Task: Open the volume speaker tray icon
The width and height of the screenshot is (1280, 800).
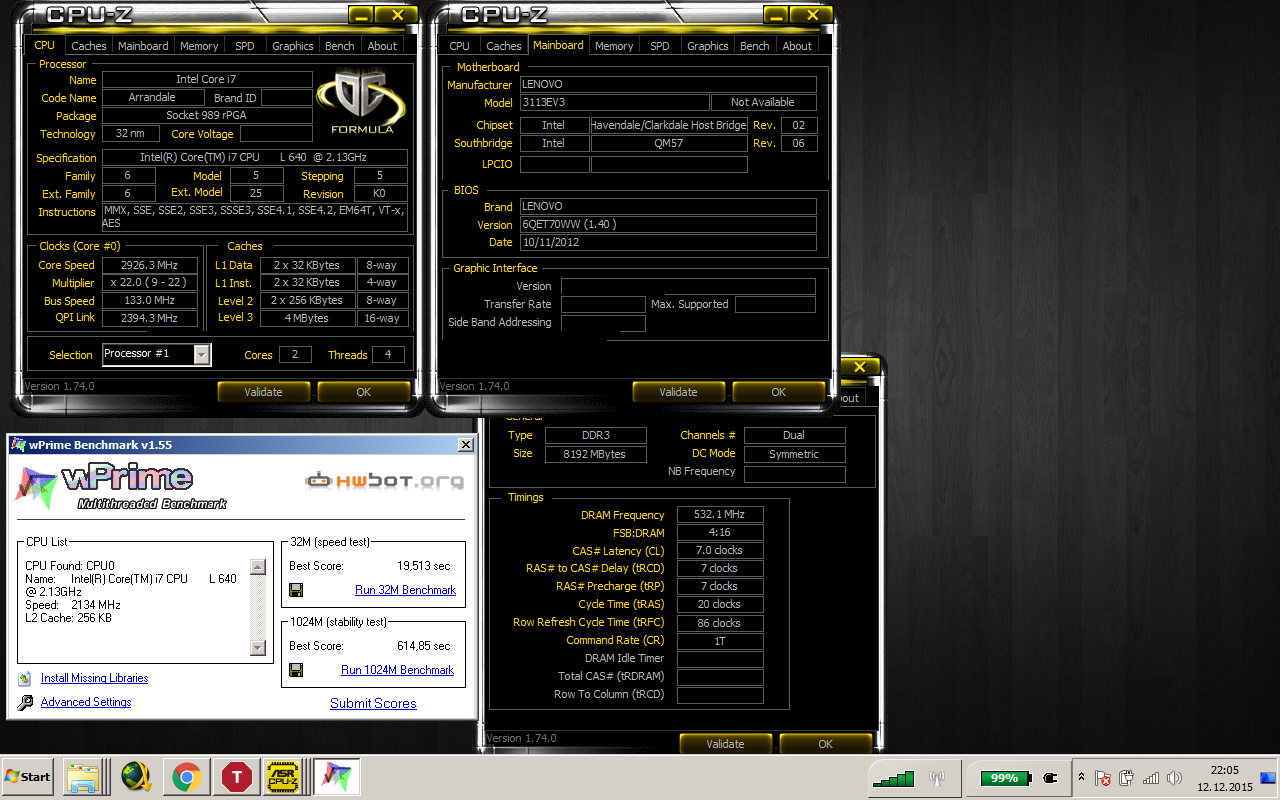Action: tap(1175, 778)
